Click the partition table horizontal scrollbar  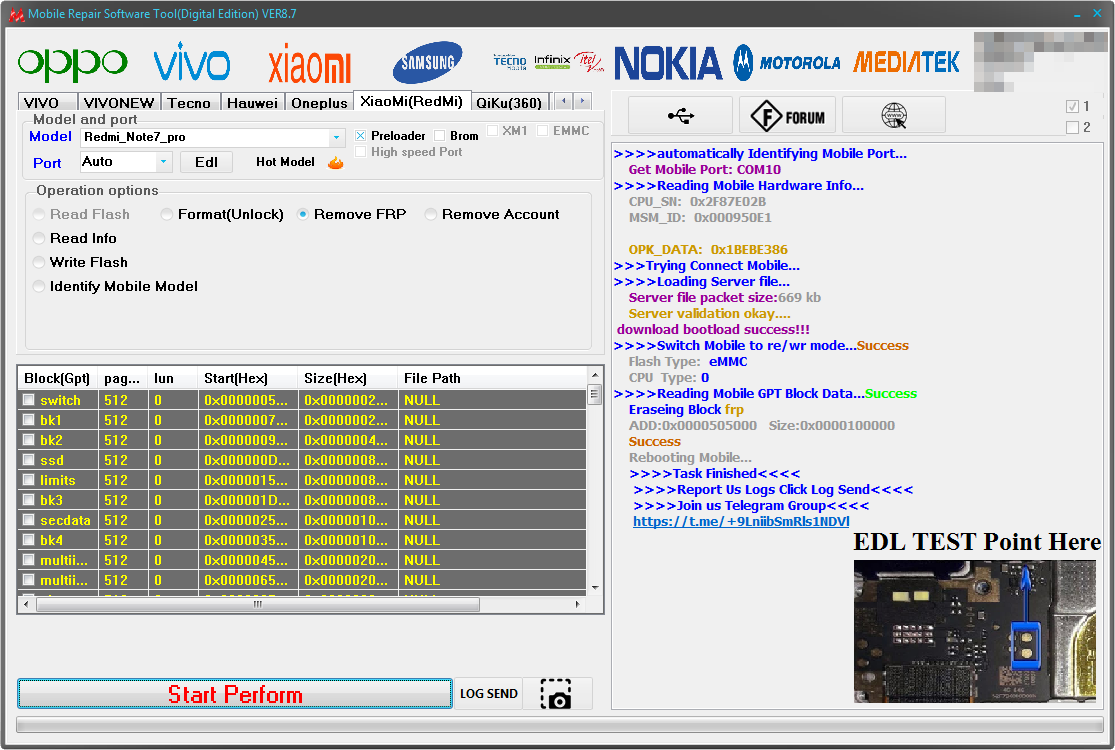[257, 604]
